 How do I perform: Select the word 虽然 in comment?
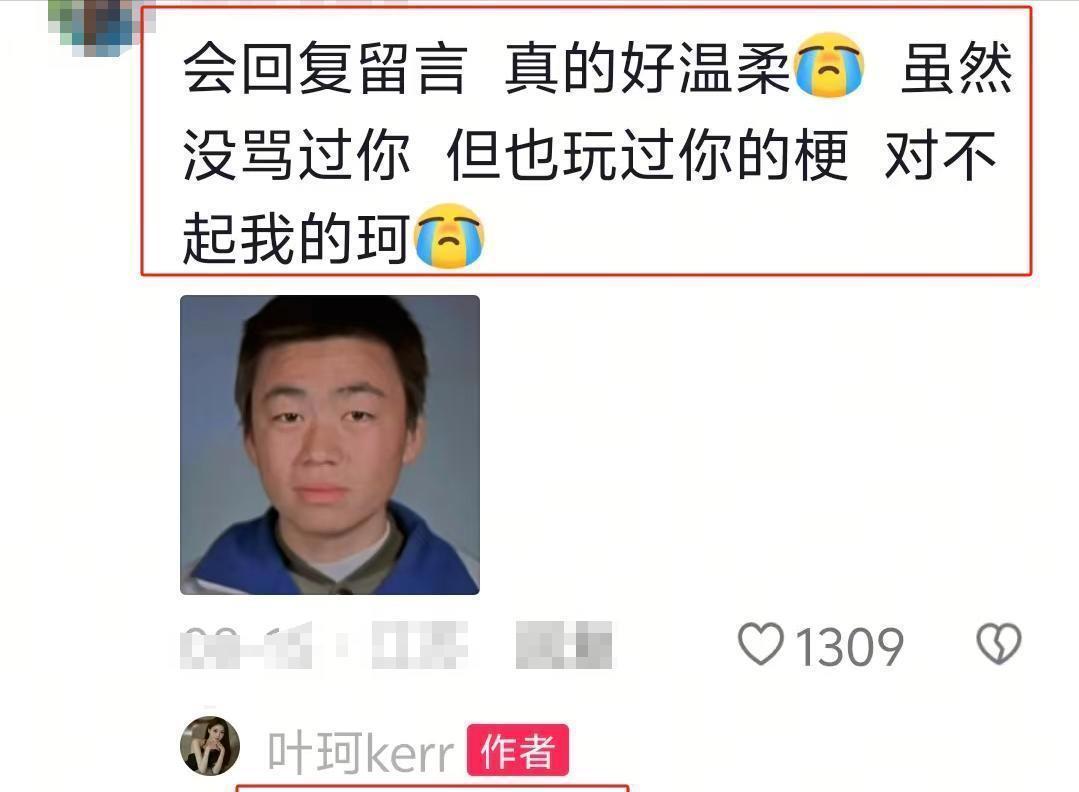957,67
